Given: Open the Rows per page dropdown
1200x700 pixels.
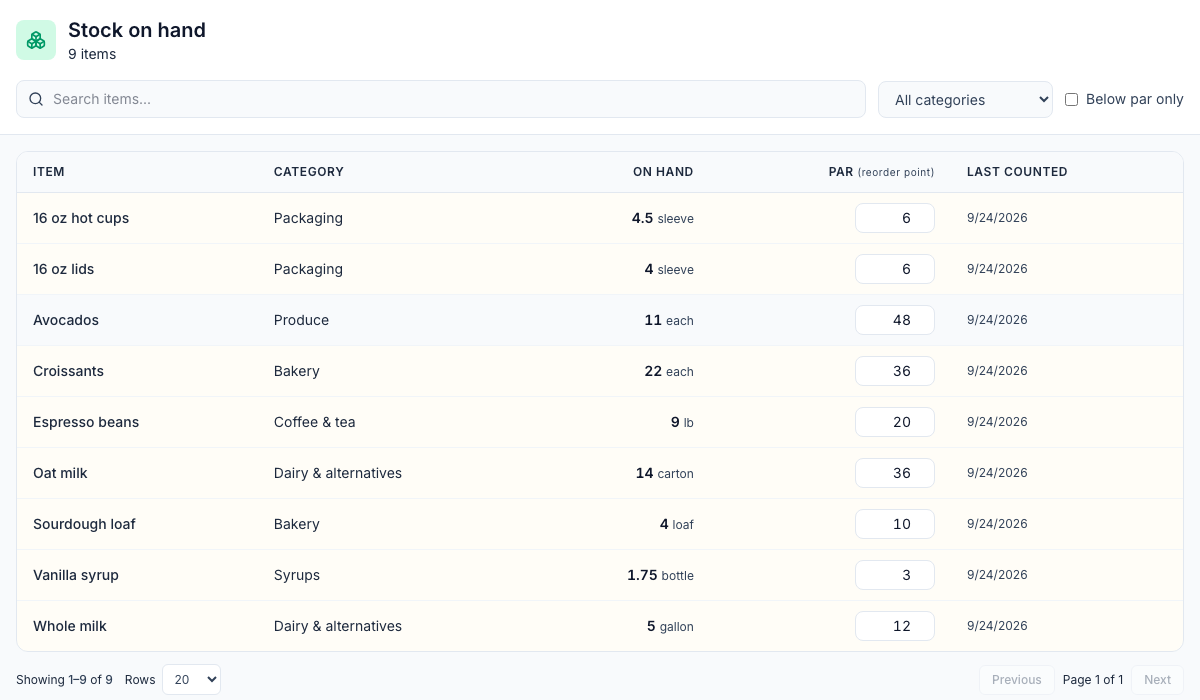Looking at the screenshot, I should [191, 679].
